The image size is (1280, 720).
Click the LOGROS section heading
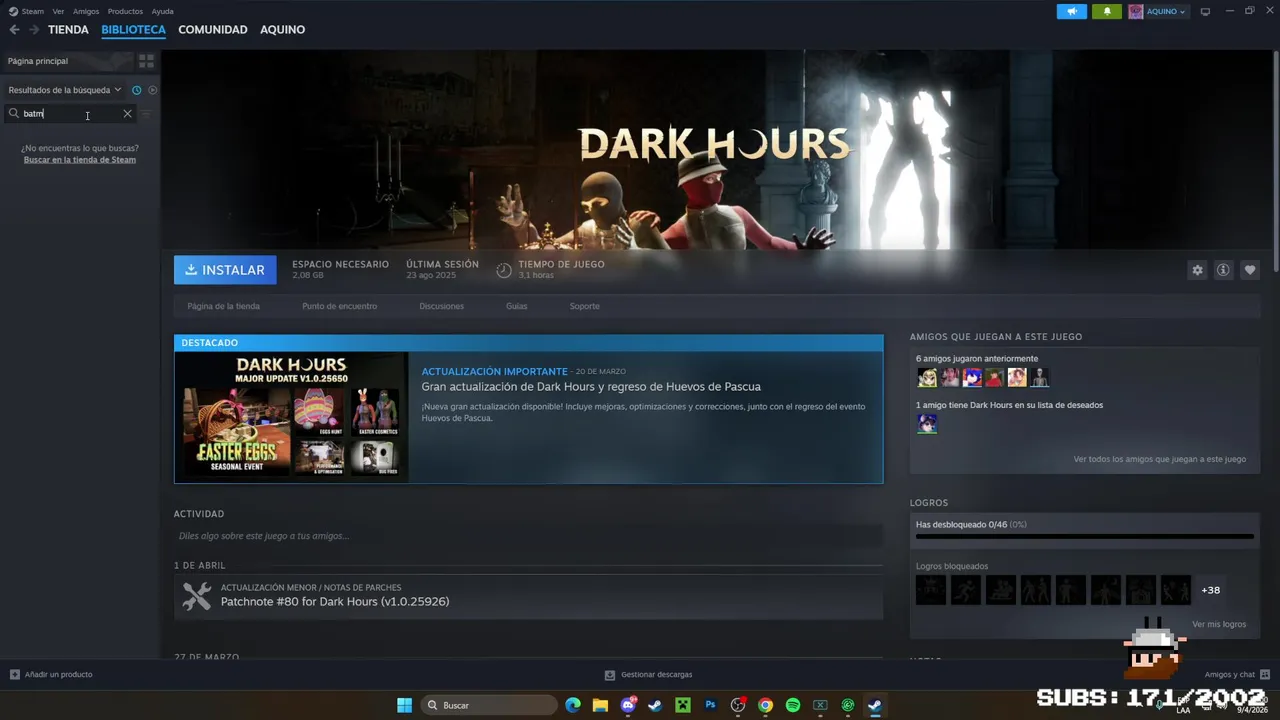(x=929, y=503)
